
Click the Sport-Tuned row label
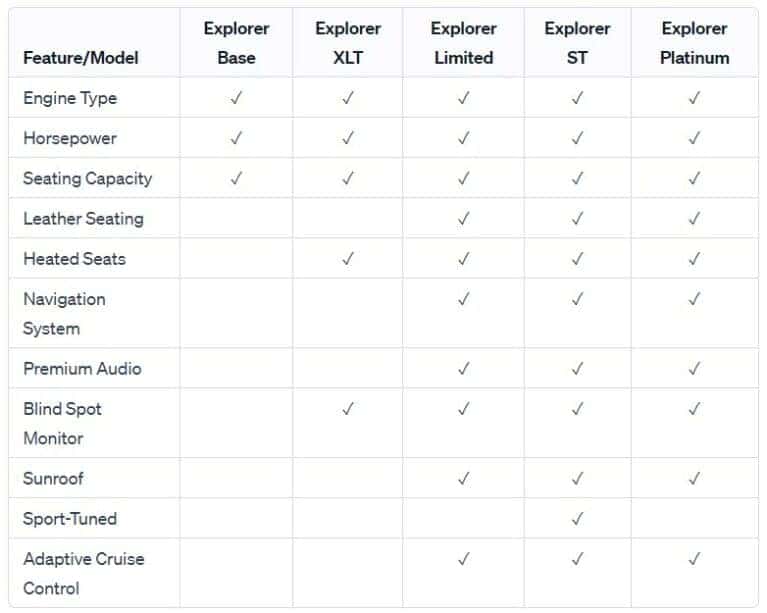click(x=70, y=518)
